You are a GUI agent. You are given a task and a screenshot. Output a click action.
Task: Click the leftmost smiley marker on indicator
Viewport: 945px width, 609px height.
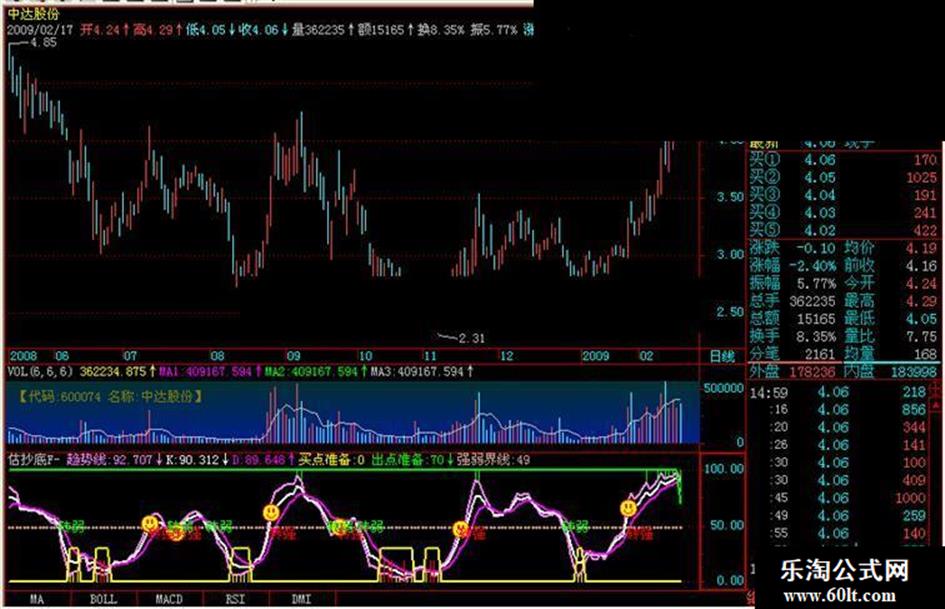(149, 523)
